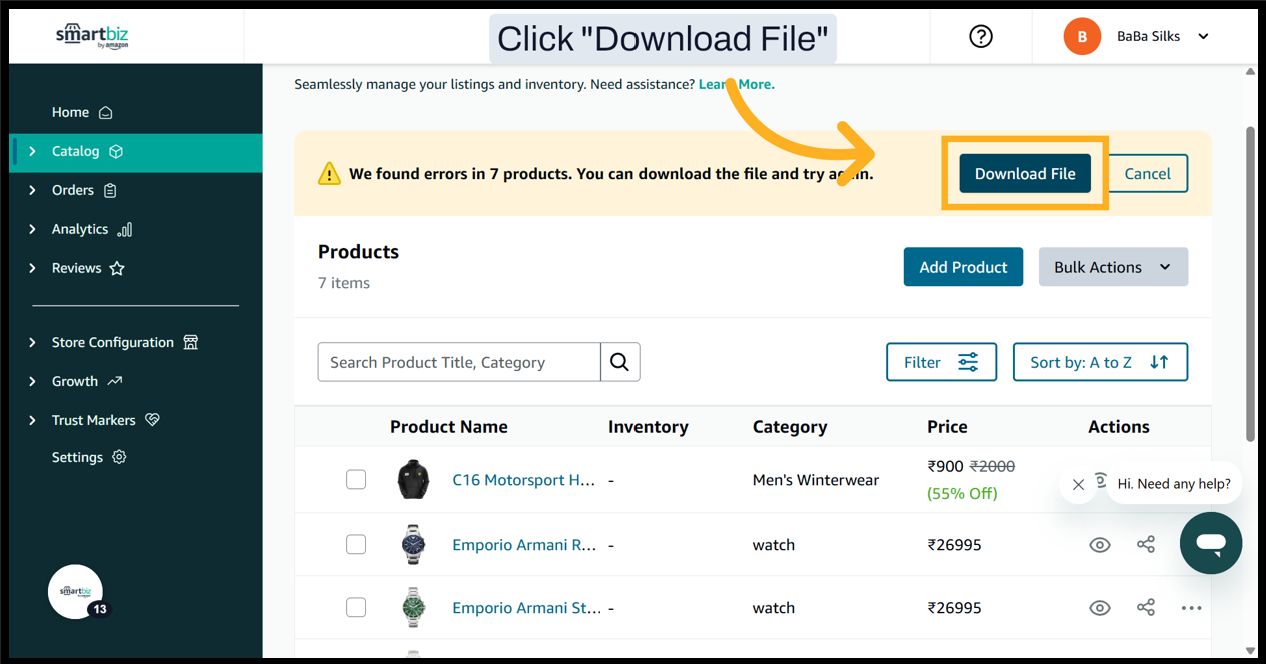Go to Analytics in sidebar
The image size is (1266, 664).
pos(80,229)
